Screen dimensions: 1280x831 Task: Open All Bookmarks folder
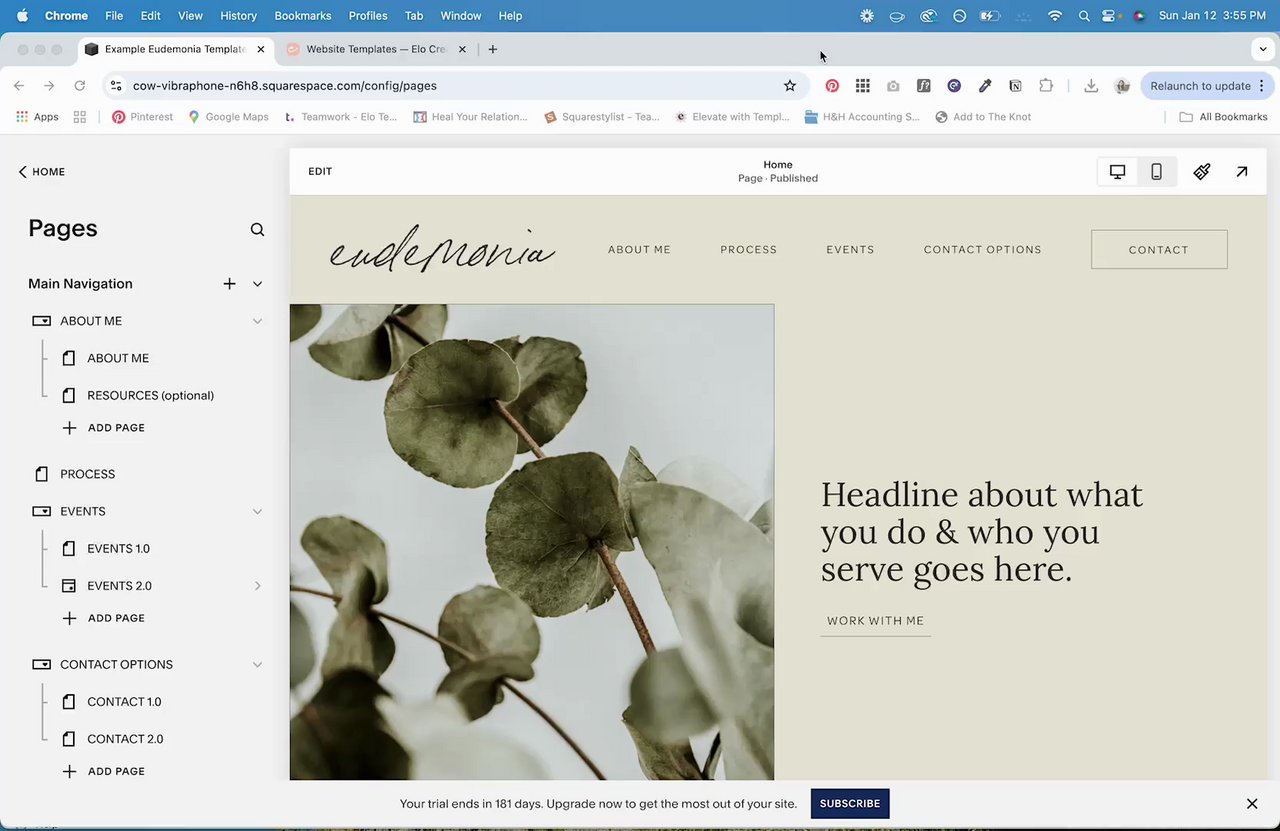(1223, 117)
